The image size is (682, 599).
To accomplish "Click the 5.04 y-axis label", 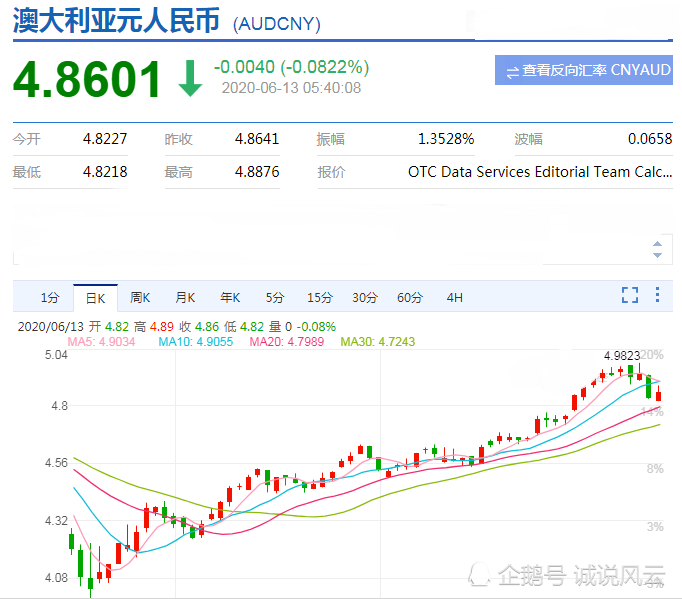I will (56, 355).
